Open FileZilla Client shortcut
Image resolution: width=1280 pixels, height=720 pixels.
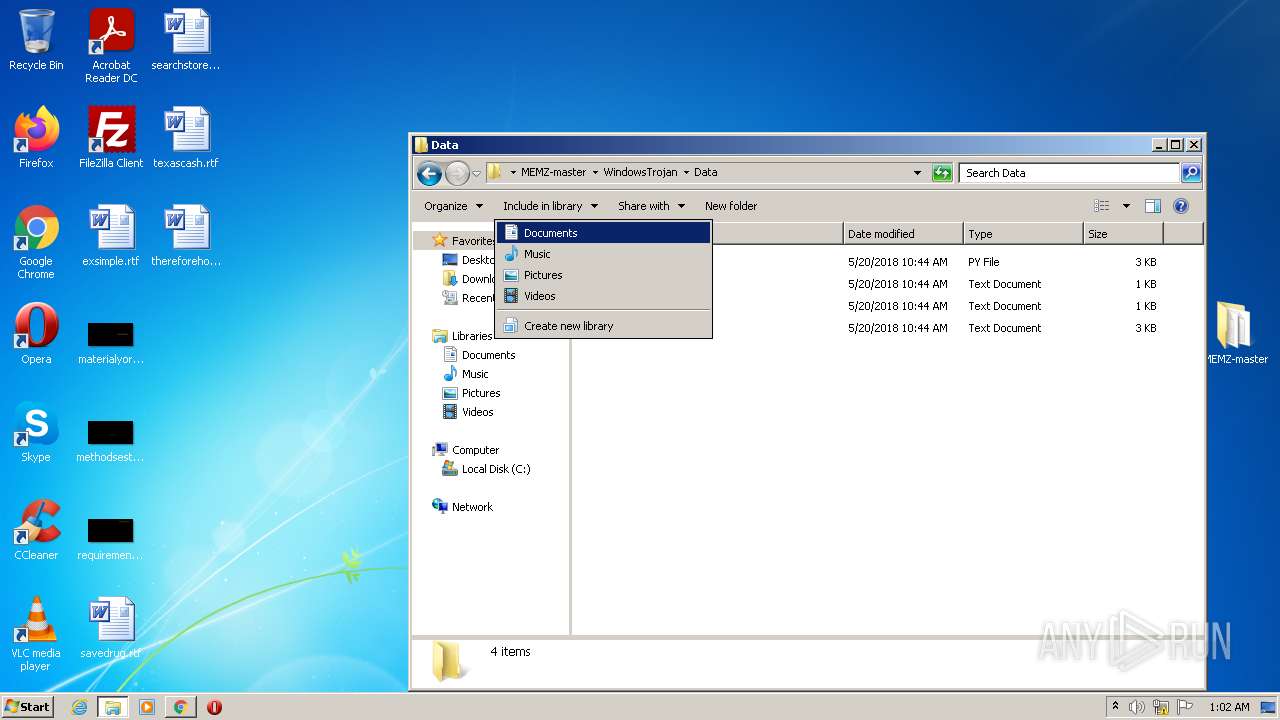[x=111, y=137]
